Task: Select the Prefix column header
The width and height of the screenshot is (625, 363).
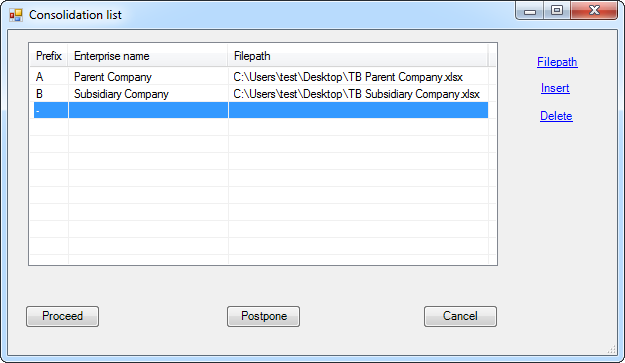Action: (49, 56)
